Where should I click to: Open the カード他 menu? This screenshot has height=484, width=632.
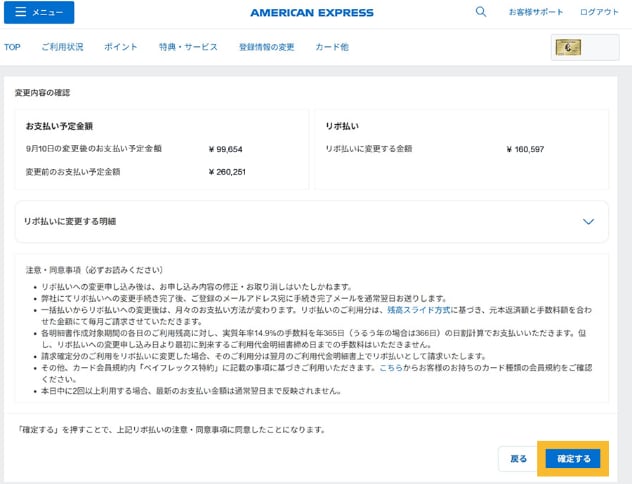[x=332, y=47]
